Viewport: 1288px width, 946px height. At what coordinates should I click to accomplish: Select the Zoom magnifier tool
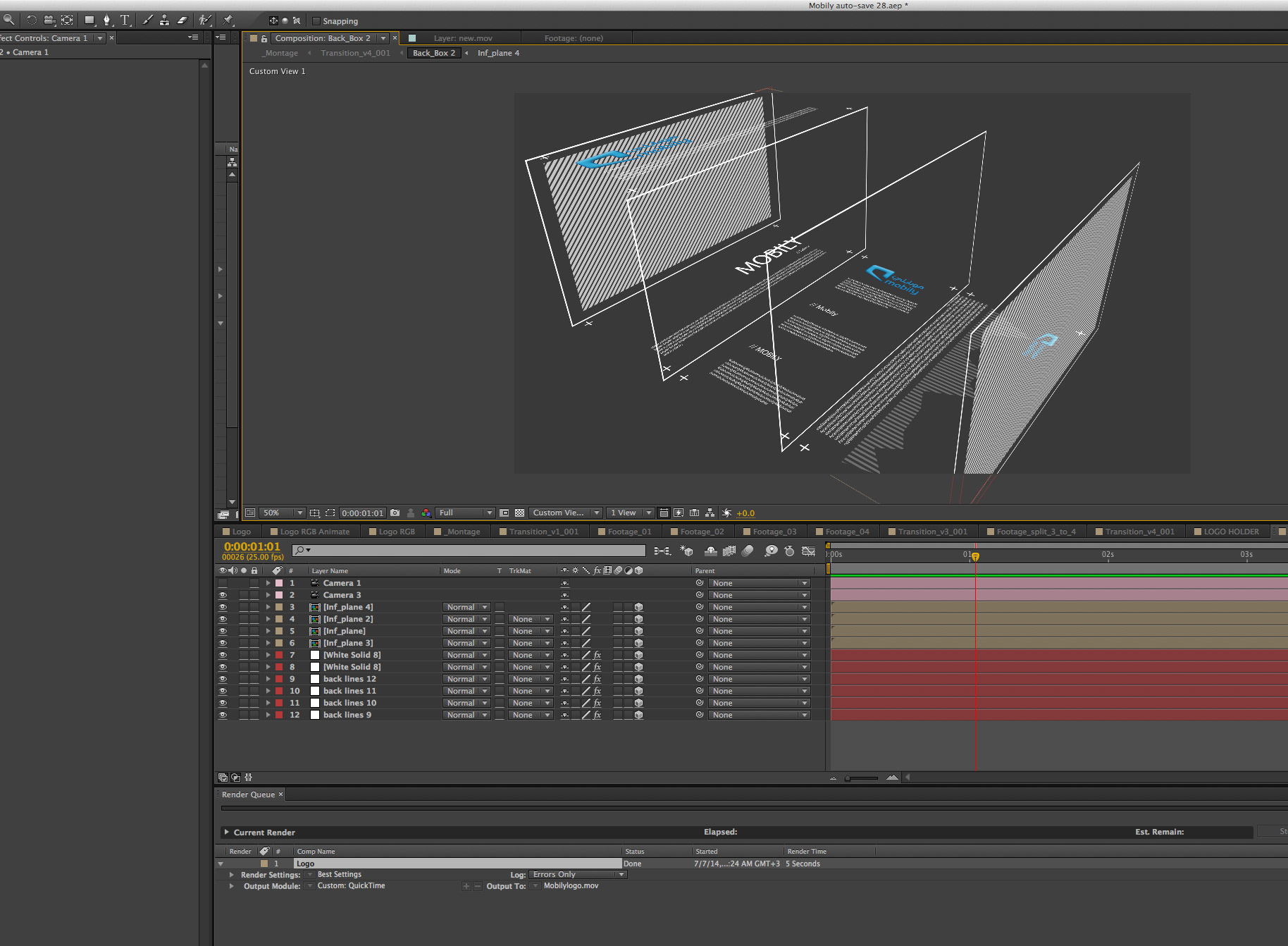(8, 20)
